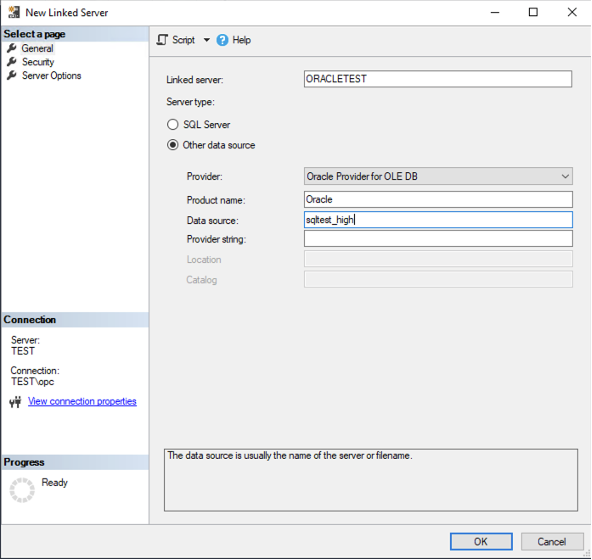Click the Server type label
Screen dimensions: 592x560
click(x=190, y=102)
